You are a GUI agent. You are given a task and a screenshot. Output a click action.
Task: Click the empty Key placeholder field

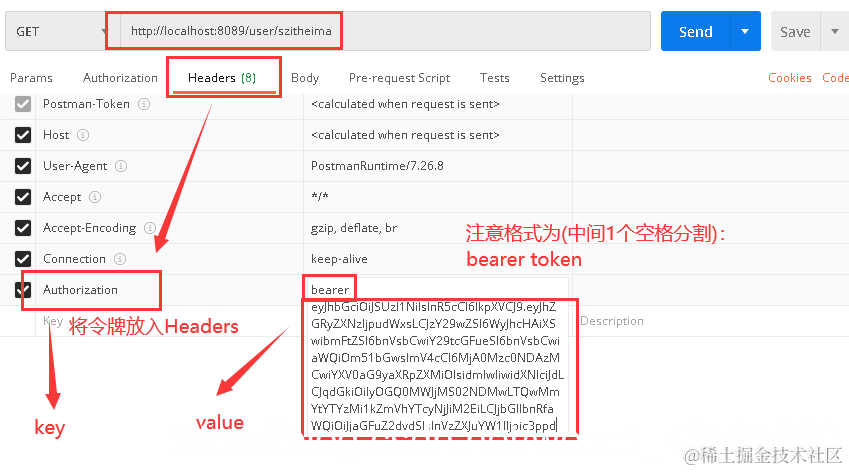(53, 321)
